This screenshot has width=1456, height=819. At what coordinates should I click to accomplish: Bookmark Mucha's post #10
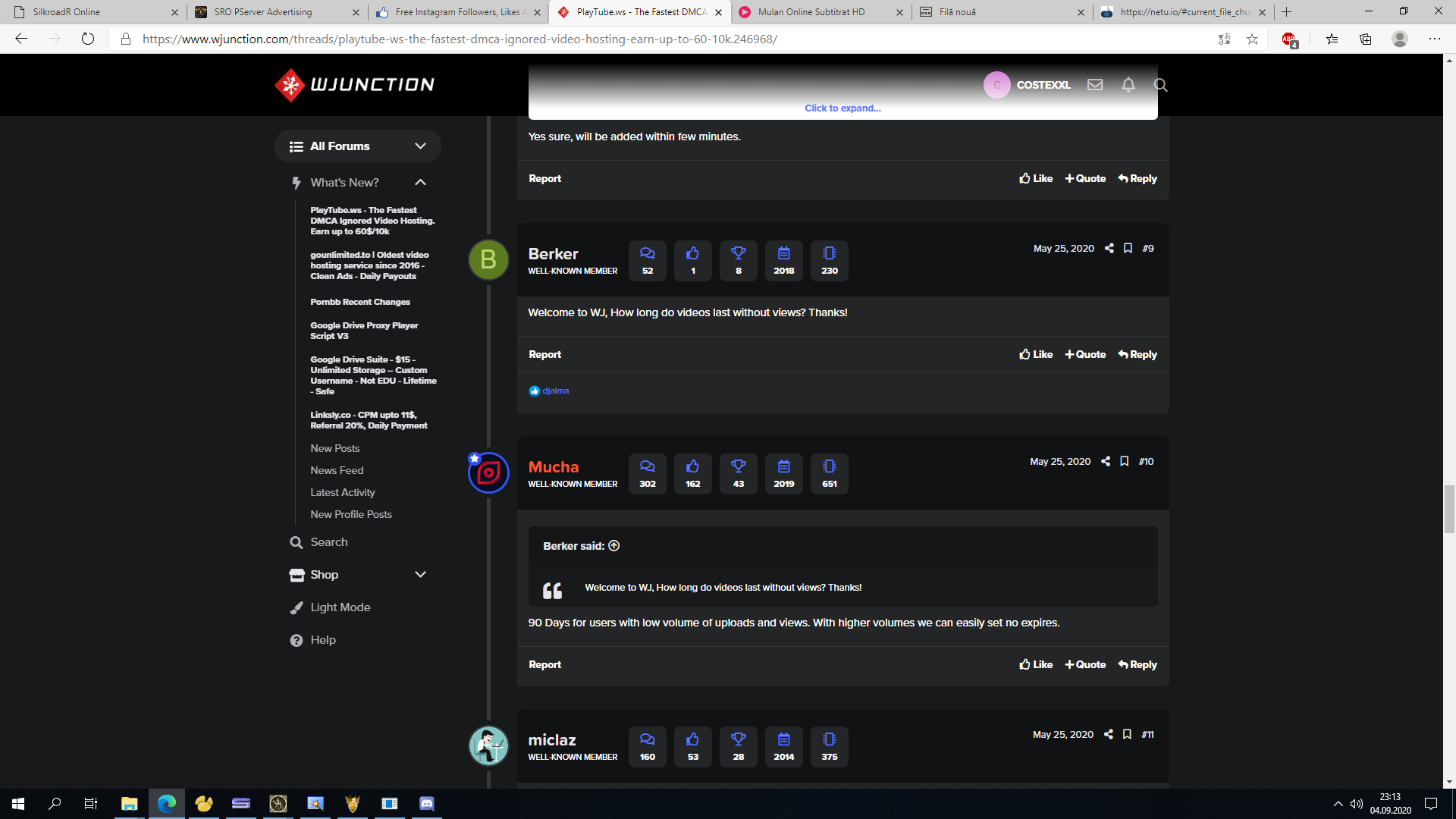pyautogui.click(x=1124, y=462)
